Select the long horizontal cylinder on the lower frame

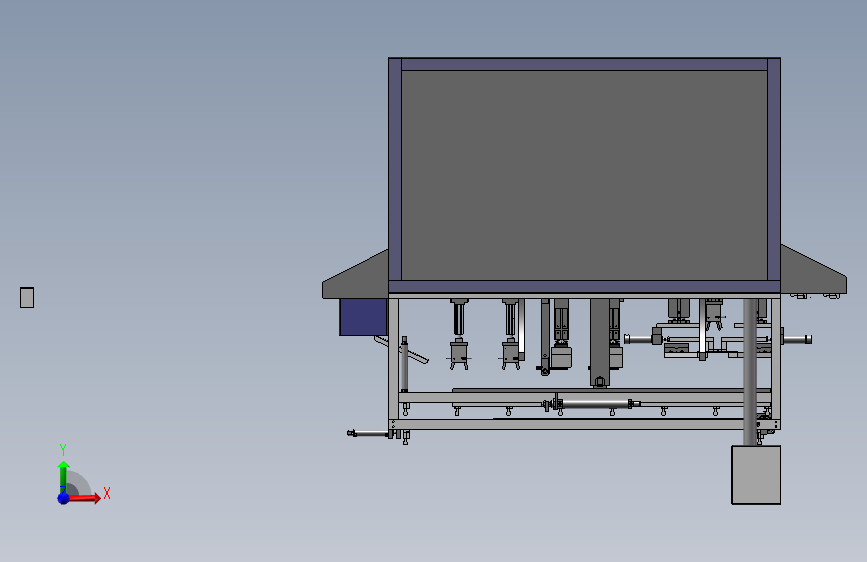(596, 404)
